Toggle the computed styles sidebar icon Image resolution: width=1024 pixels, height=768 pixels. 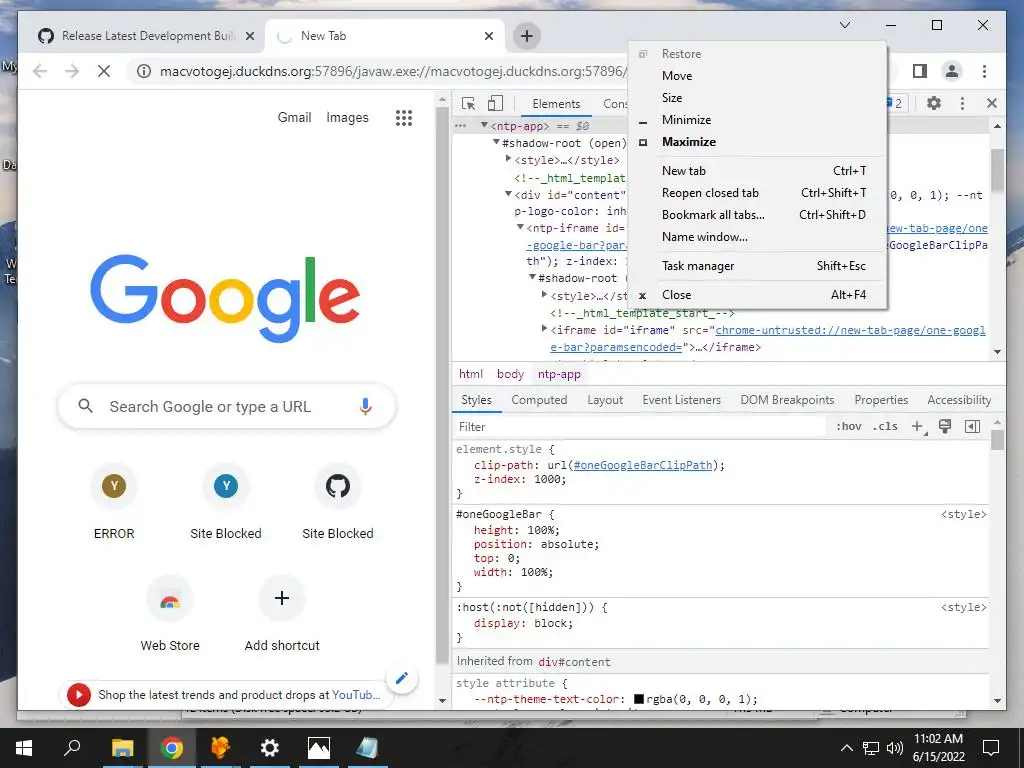pyautogui.click(x=972, y=426)
